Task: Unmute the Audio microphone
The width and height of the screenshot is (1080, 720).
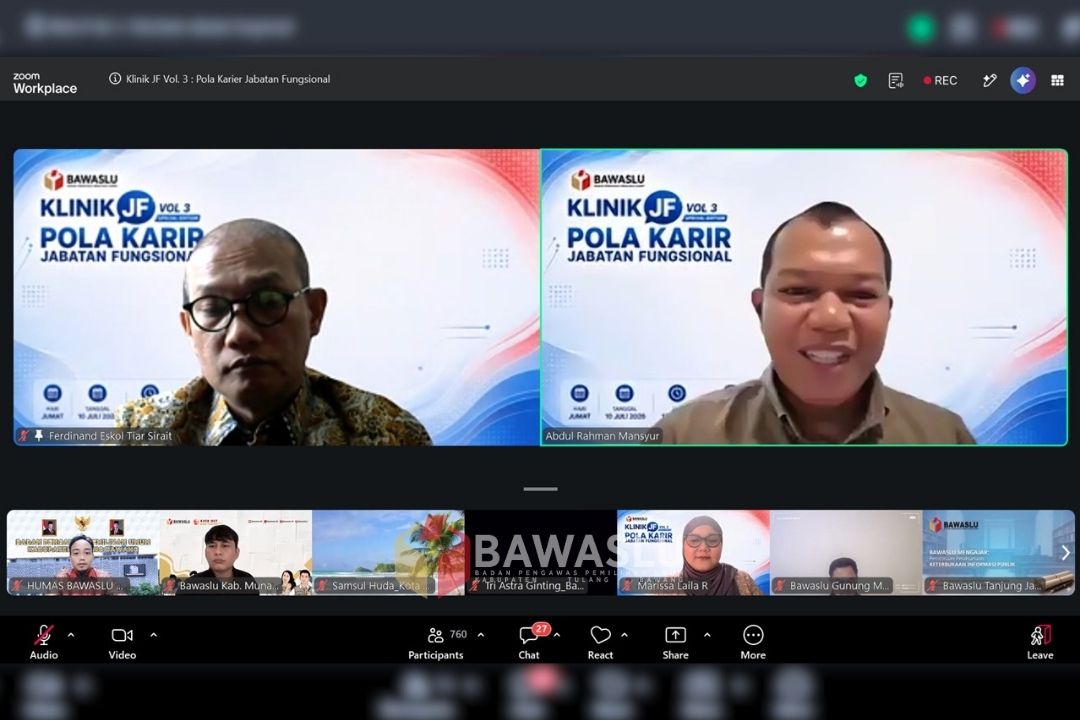Action: point(43,635)
